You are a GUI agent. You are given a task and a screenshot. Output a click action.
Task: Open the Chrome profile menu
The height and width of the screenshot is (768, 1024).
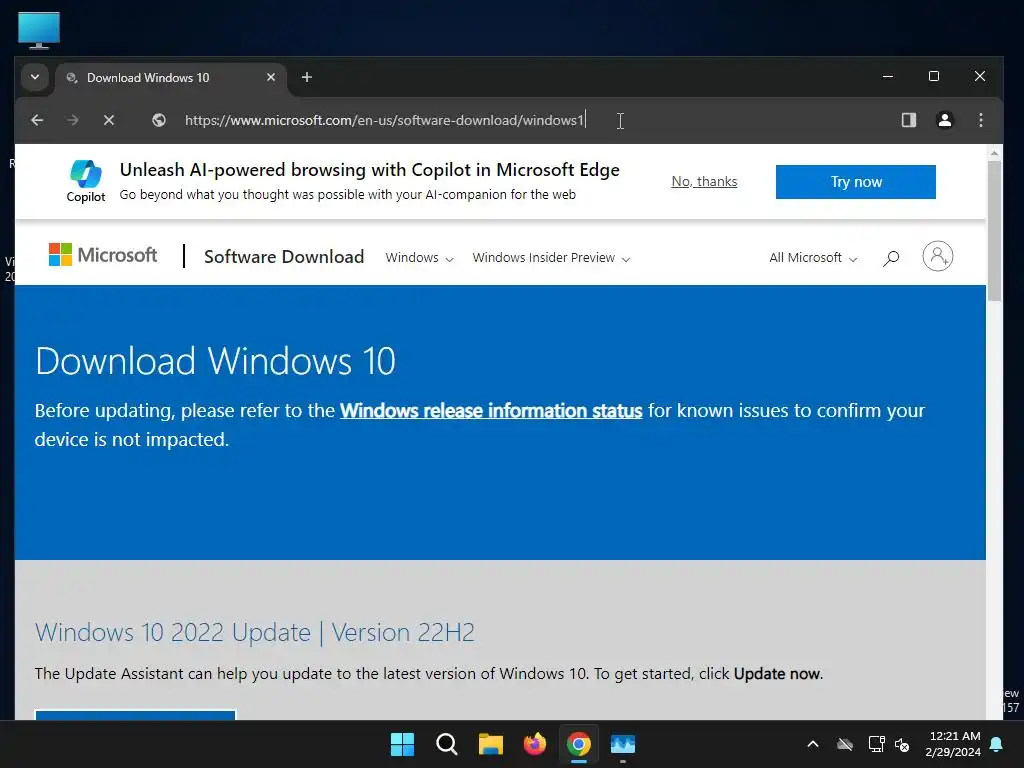pos(944,120)
